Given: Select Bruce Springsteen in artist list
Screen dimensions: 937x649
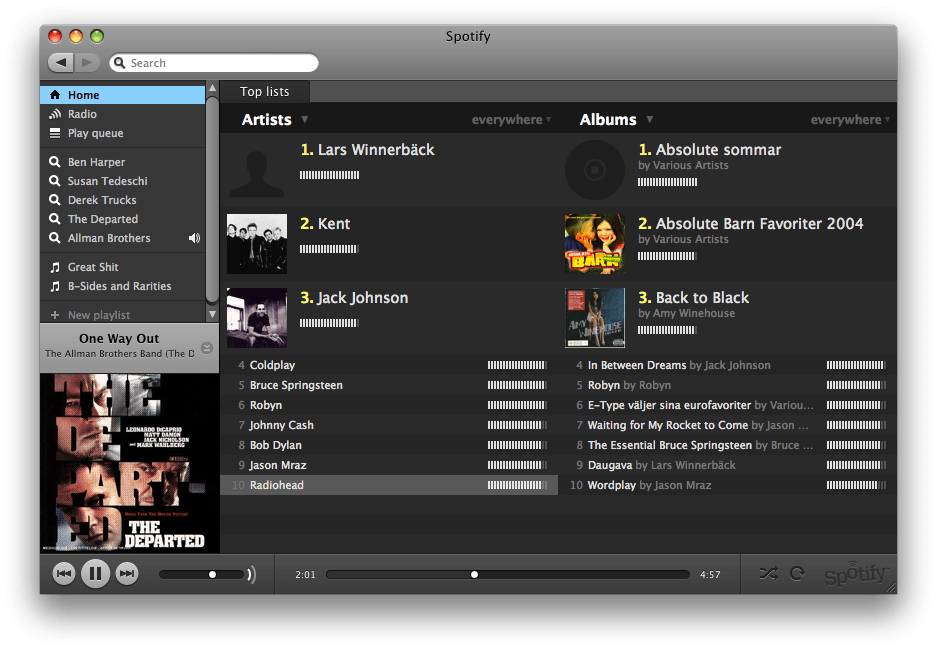Looking at the screenshot, I should pyautogui.click(x=389, y=385).
